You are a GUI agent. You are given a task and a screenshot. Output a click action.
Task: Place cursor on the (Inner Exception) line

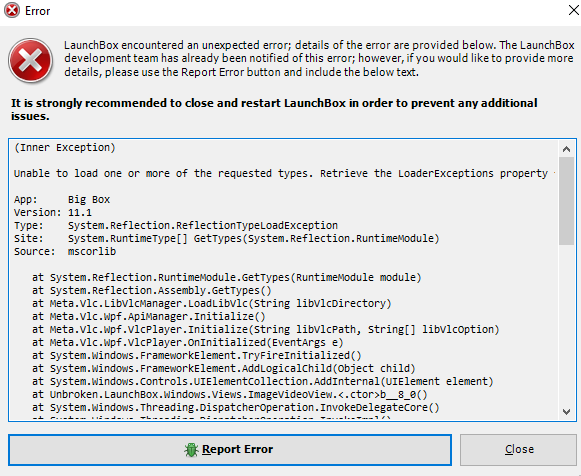click(x=65, y=147)
